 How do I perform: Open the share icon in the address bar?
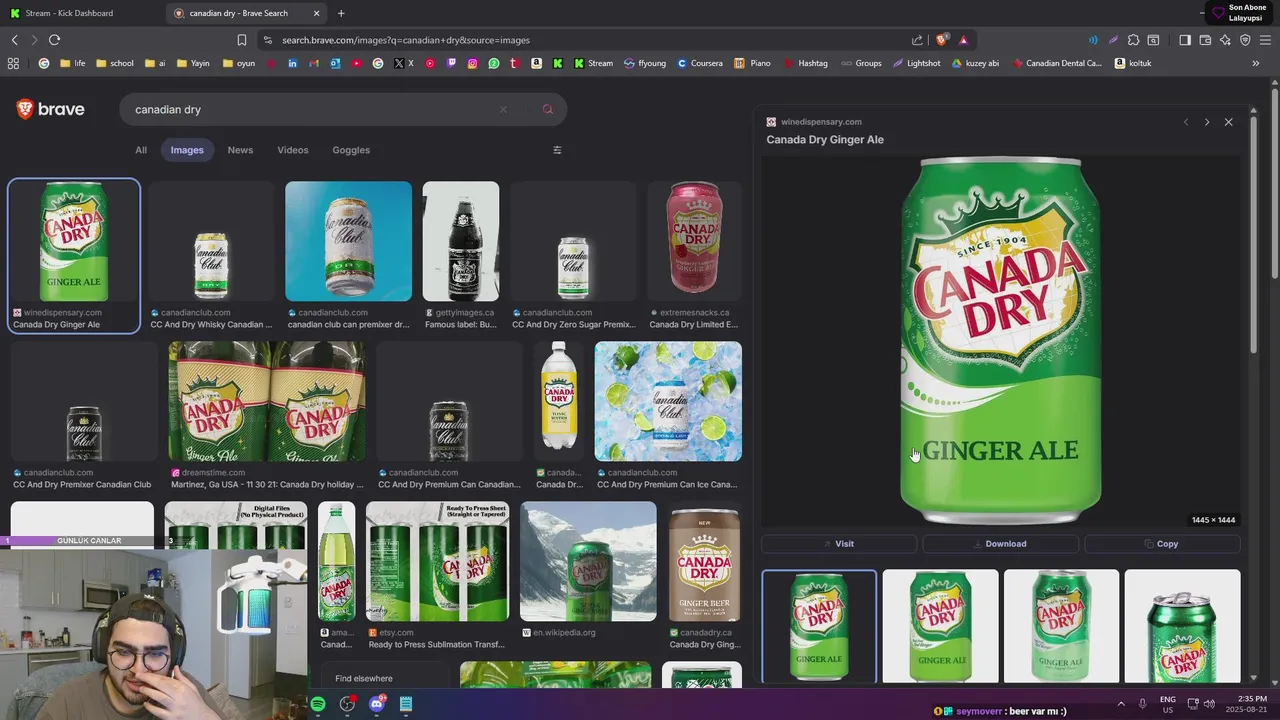point(917,40)
